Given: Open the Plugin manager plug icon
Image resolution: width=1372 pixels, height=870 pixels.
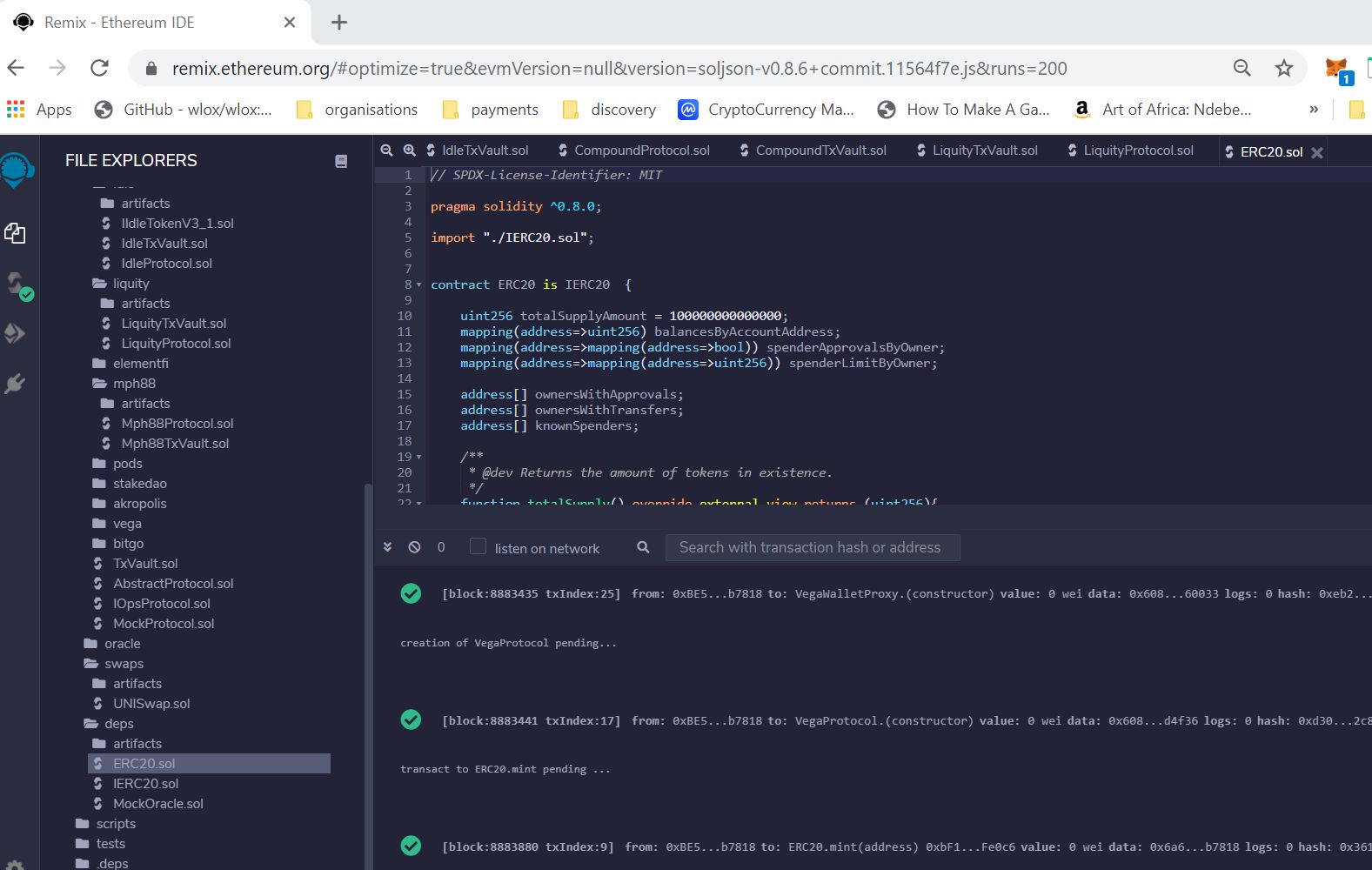Looking at the screenshot, I should click(x=15, y=383).
